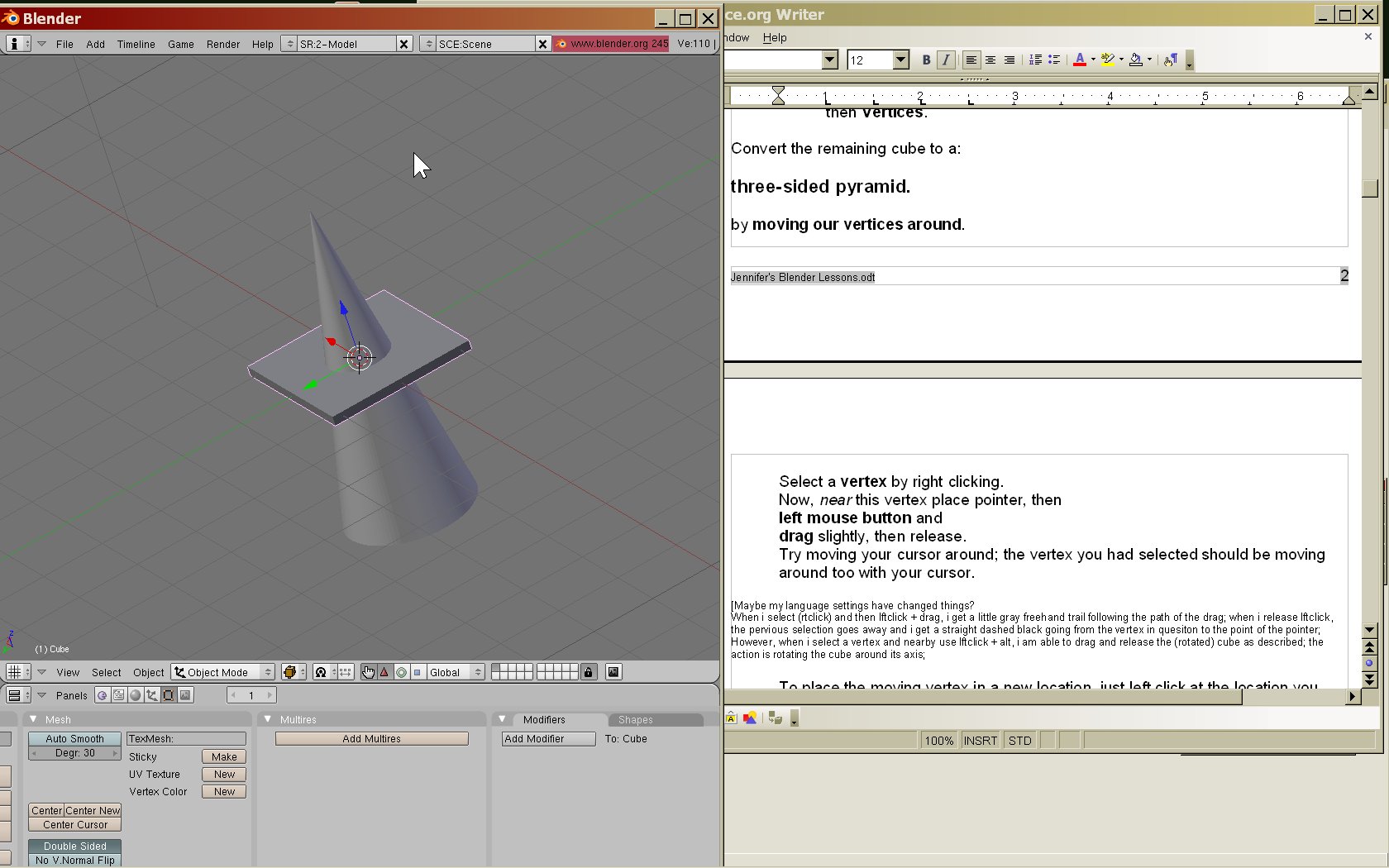Click Add Multires button
This screenshot has width=1389, height=868.
click(x=371, y=739)
